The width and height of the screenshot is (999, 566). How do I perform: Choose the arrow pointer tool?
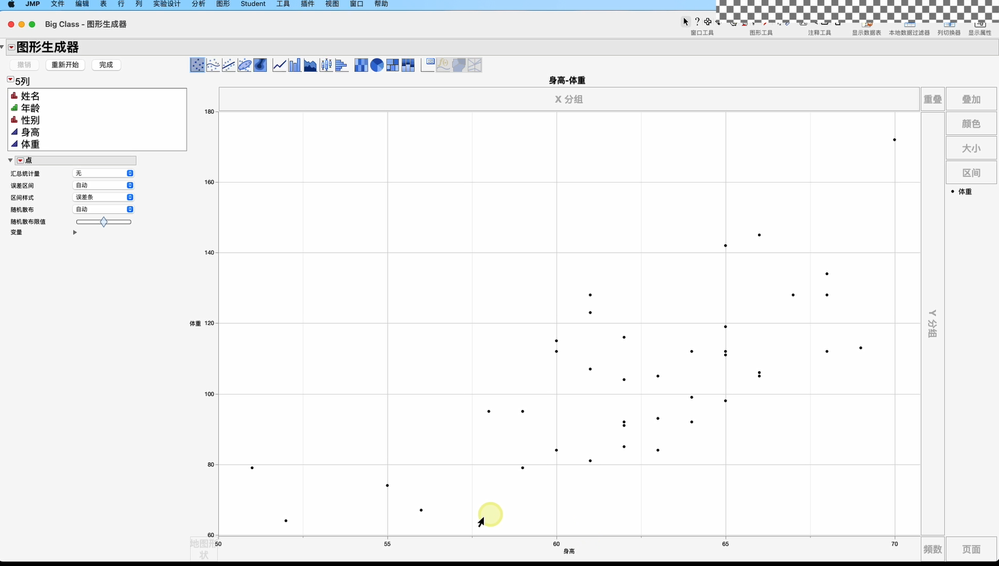click(686, 22)
